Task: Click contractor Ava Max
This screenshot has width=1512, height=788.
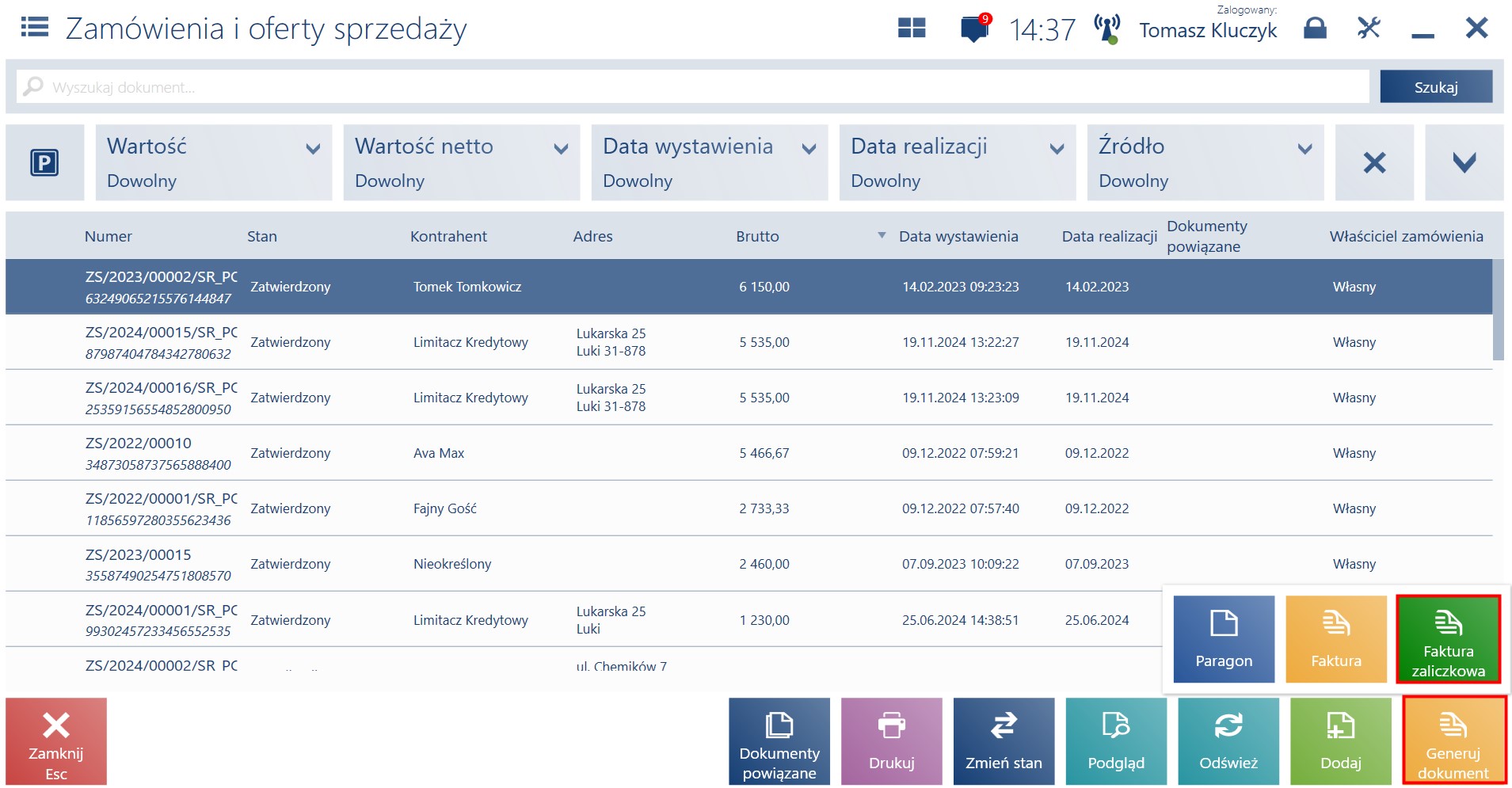Action: pyautogui.click(x=439, y=453)
